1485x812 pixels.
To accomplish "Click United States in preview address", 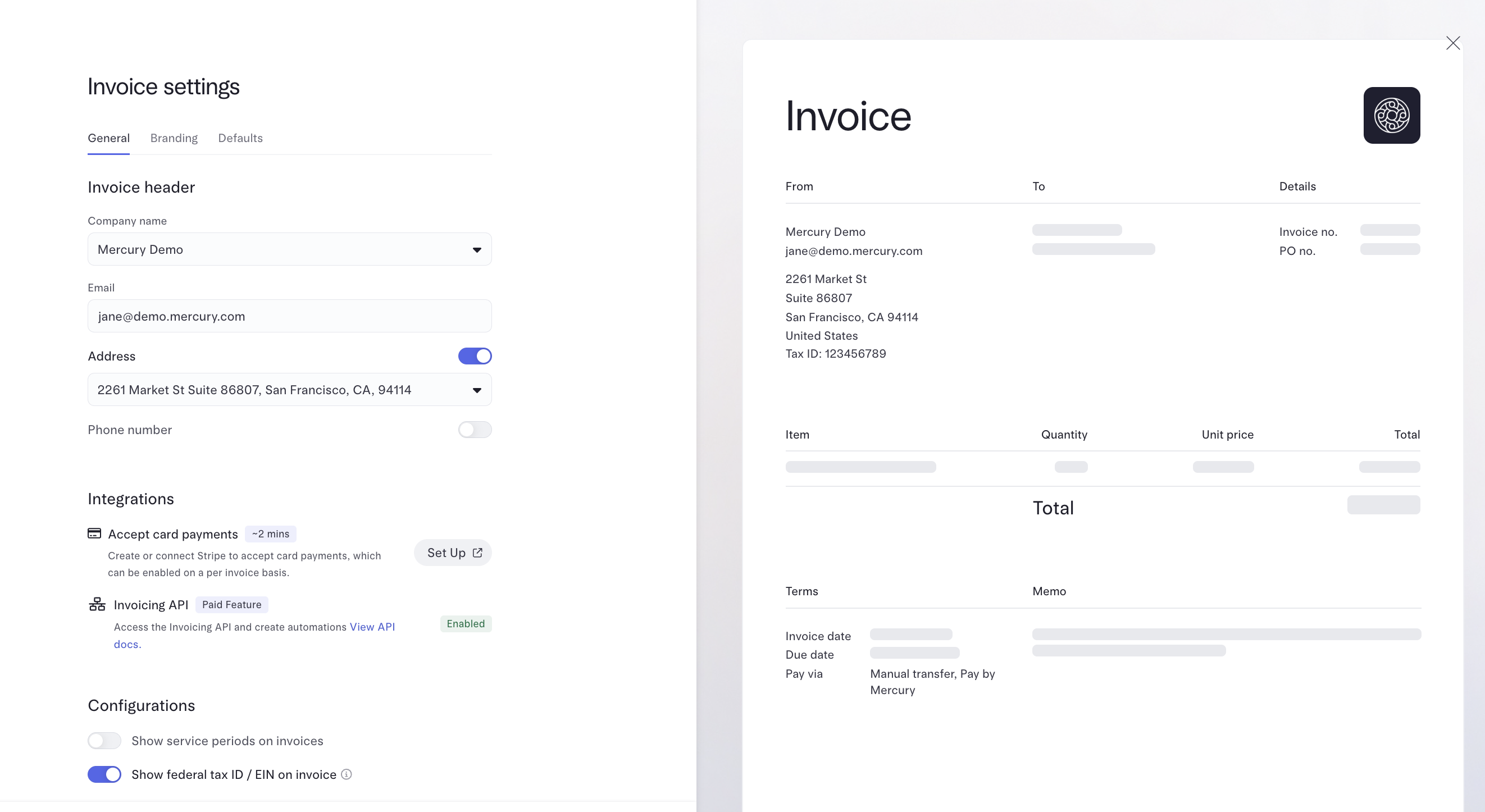I will click(x=822, y=335).
